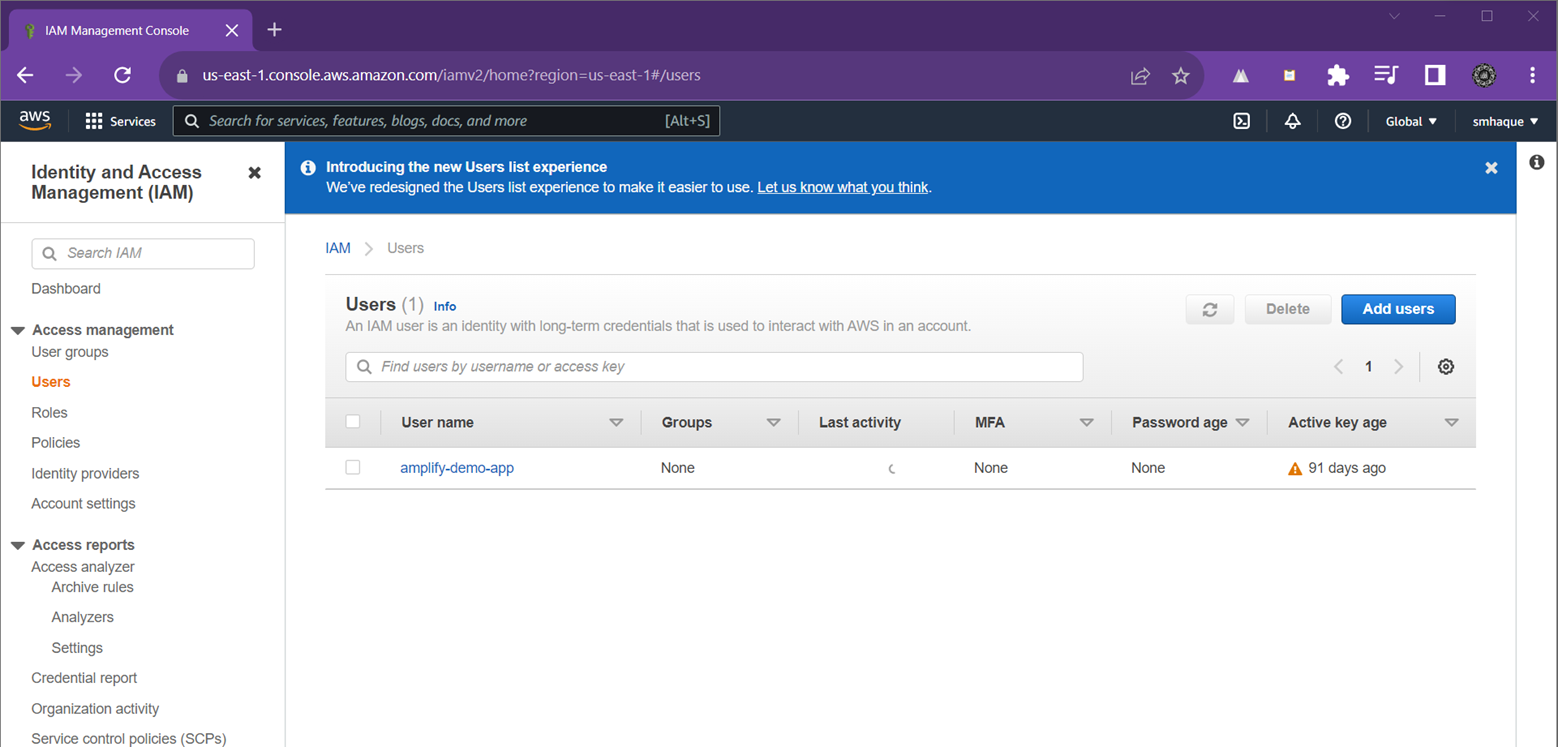
Task: Open the amplify-demo-app user link
Action: click(457, 468)
